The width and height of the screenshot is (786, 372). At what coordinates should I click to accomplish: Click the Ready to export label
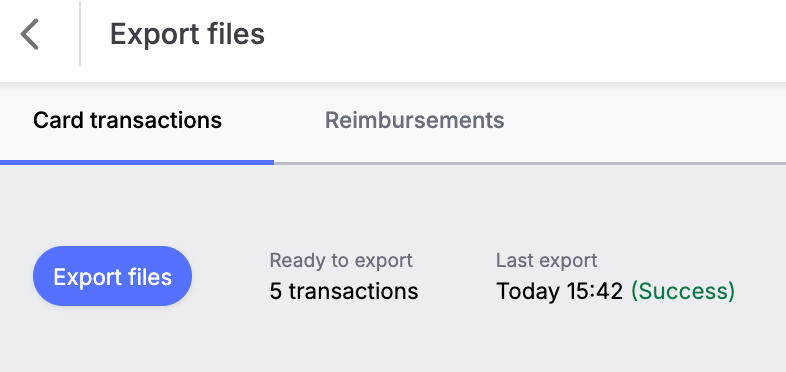click(x=341, y=260)
